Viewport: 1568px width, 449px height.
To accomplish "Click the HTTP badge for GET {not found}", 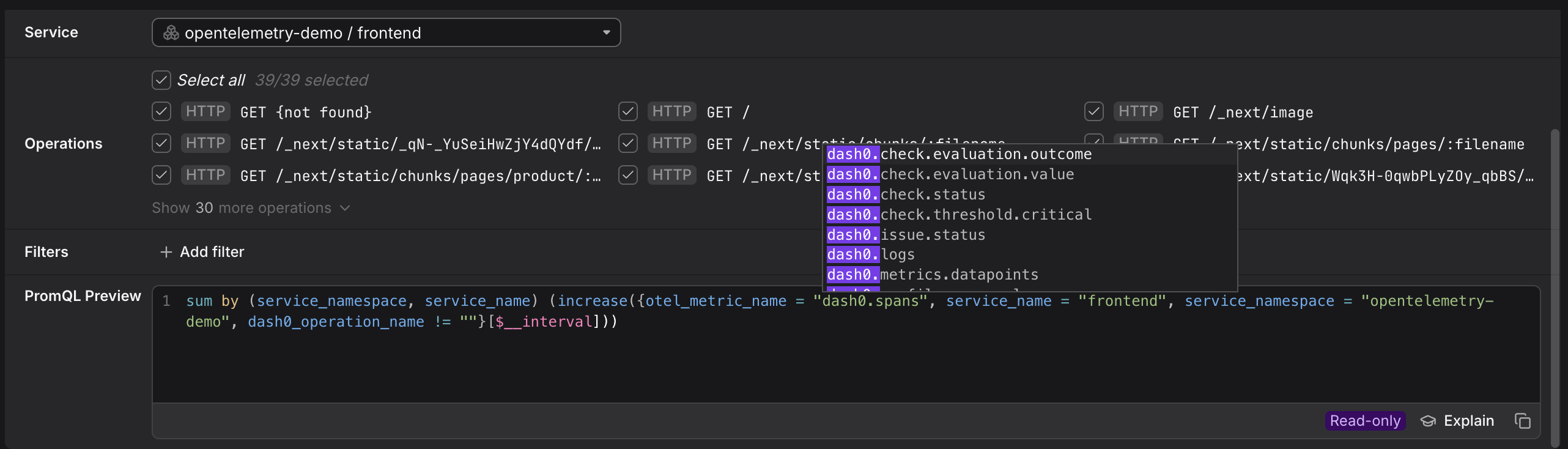I will [205, 111].
